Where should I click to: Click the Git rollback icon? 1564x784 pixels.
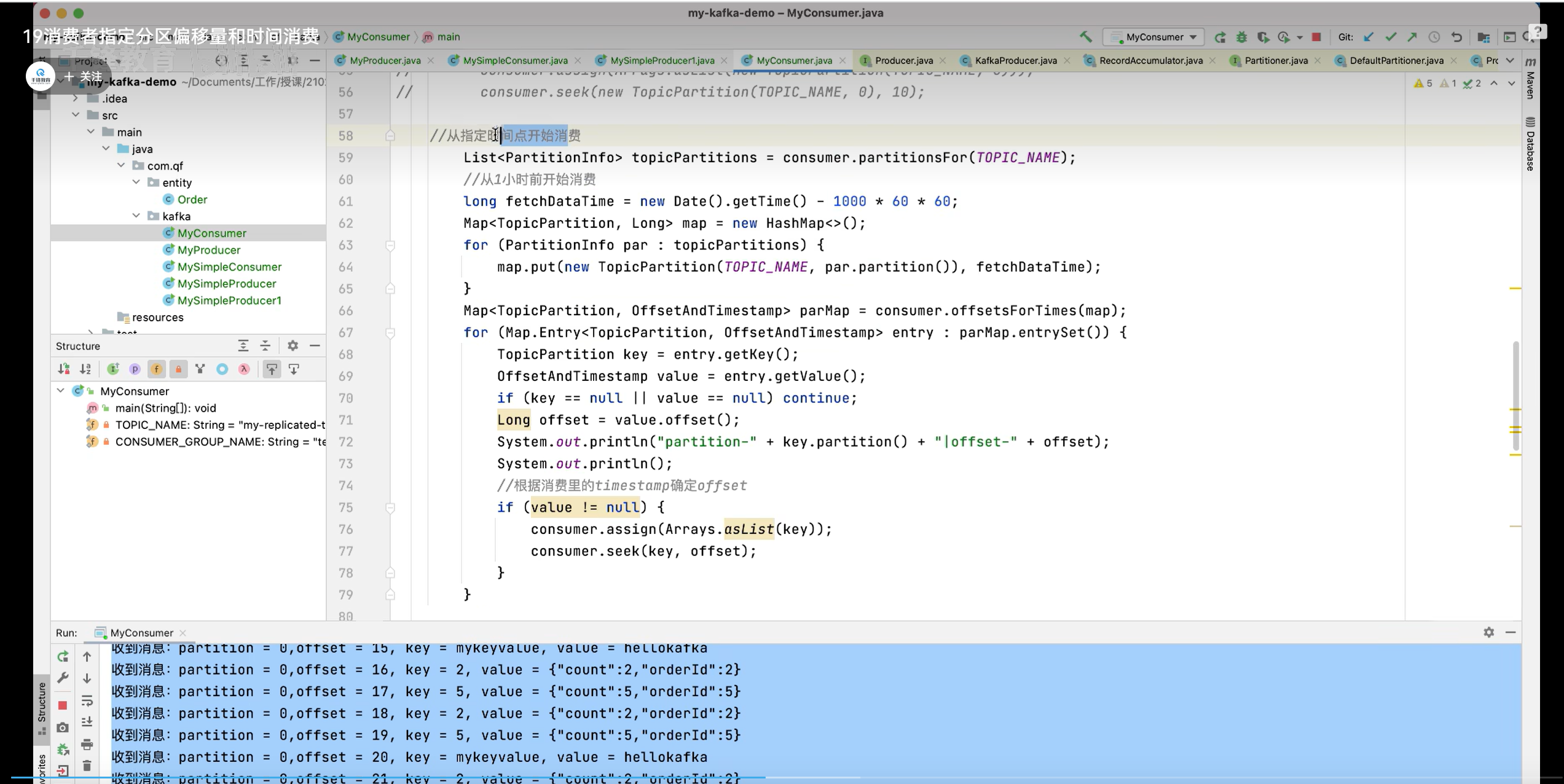(x=1456, y=37)
